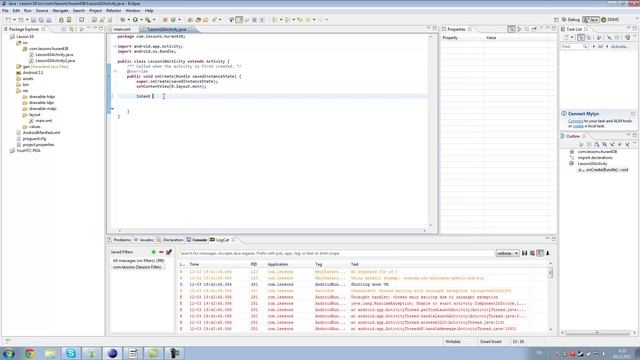Open the Open Perspective dialog icon
Viewport: 640px width, 360px height.
[x=556, y=20]
